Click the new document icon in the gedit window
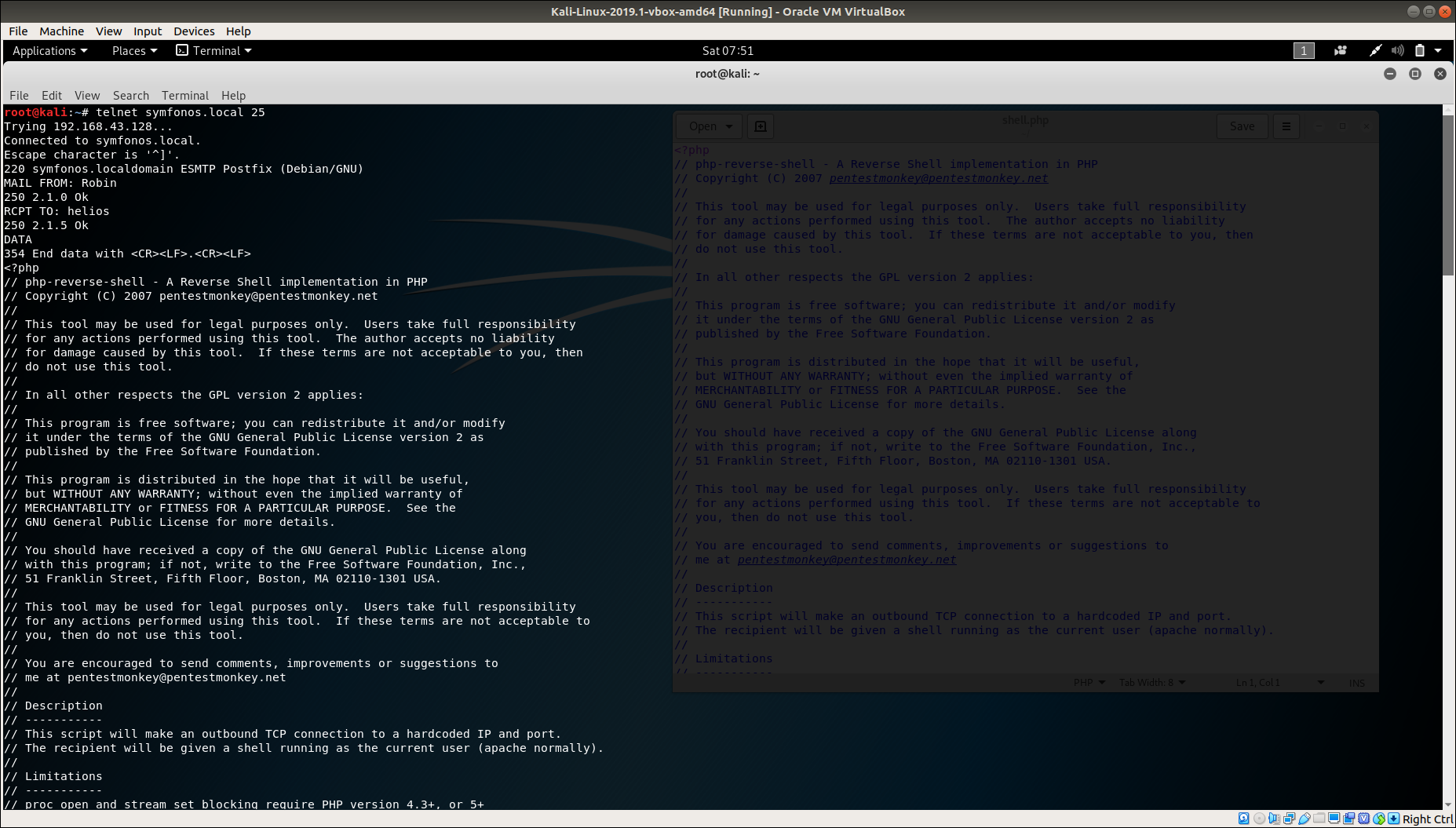Image resolution: width=1456 pixels, height=828 pixels. [x=761, y=126]
